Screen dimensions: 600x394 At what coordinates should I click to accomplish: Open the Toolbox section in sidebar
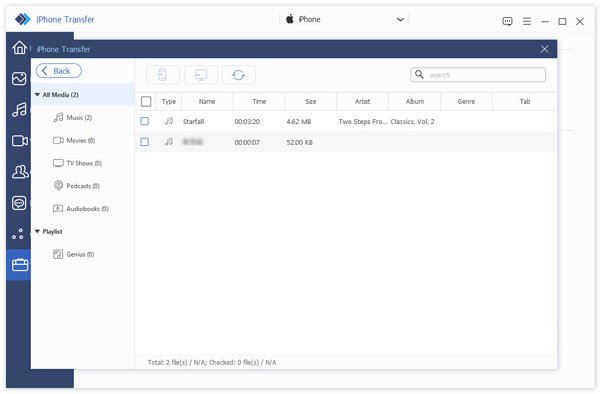pyautogui.click(x=20, y=265)
